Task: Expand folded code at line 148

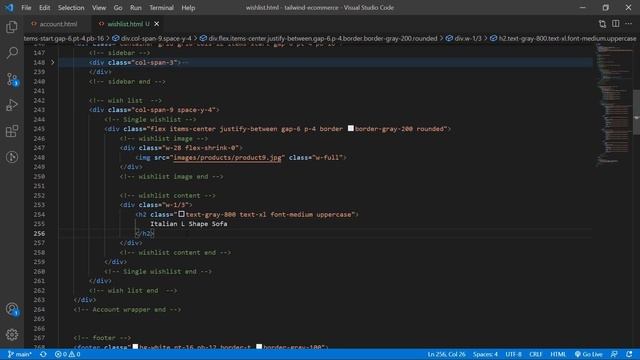Action: [53, 62]
